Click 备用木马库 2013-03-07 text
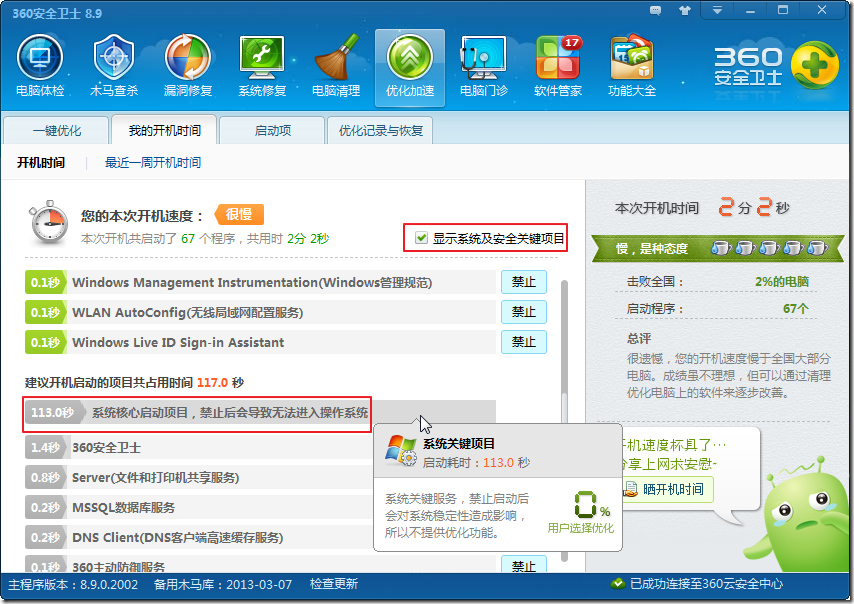The image size is (854, 604). point(223,584)
